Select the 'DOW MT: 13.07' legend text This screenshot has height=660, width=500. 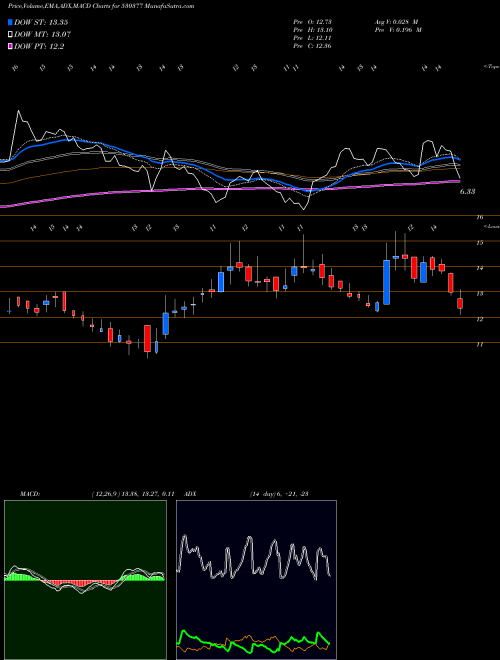42,35
